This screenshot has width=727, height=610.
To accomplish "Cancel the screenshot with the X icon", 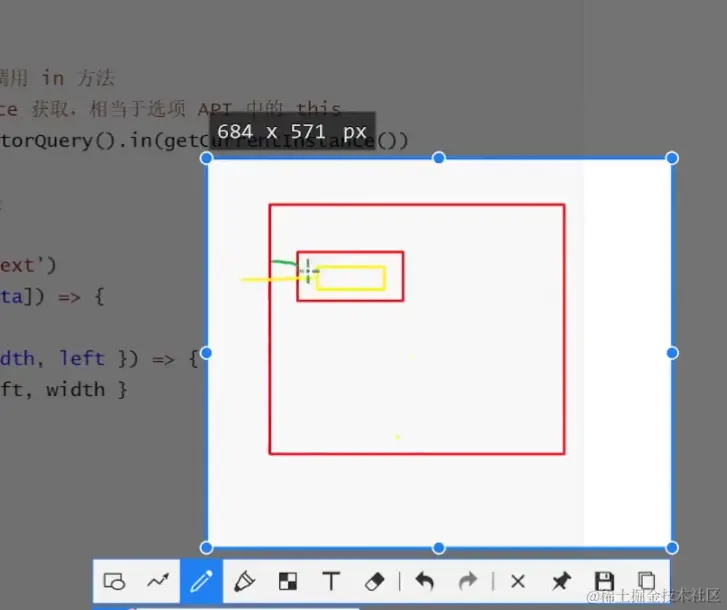I will tap(518, 581).
